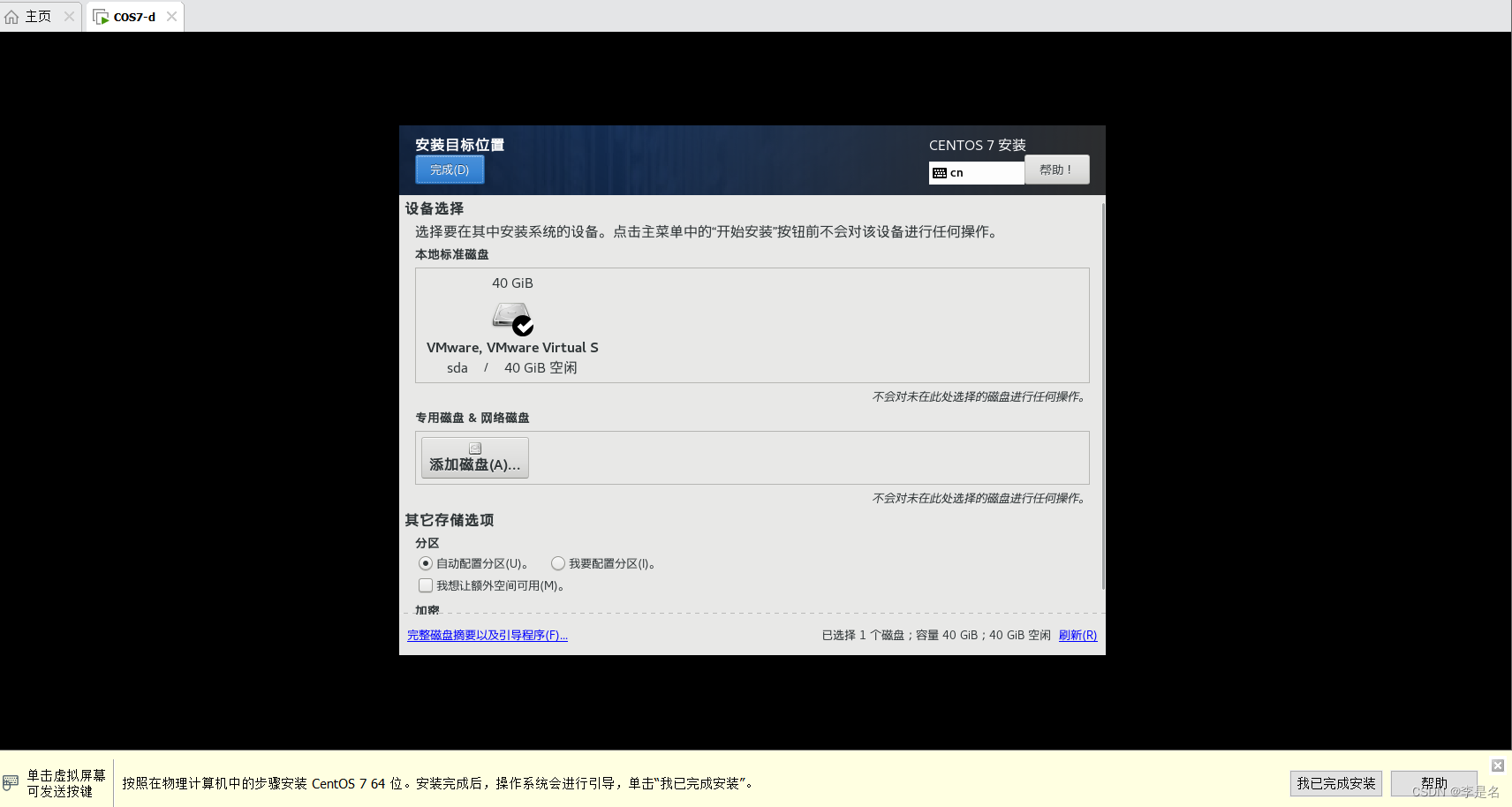This screenshot has height=807, width=1512.
Task: Click 已选择 1 个磁盘 status text
Action: pyautogui.click(x=936, y=635)
